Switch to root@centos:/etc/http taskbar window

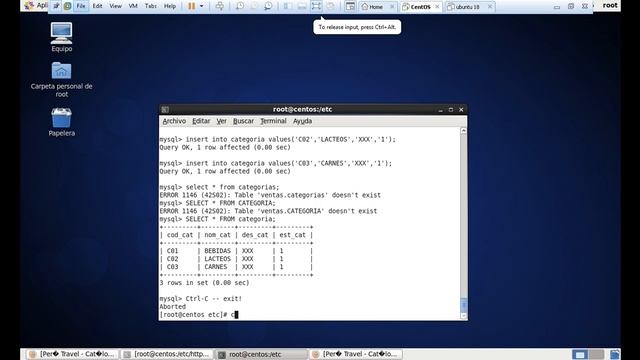(x=167, y=354)
